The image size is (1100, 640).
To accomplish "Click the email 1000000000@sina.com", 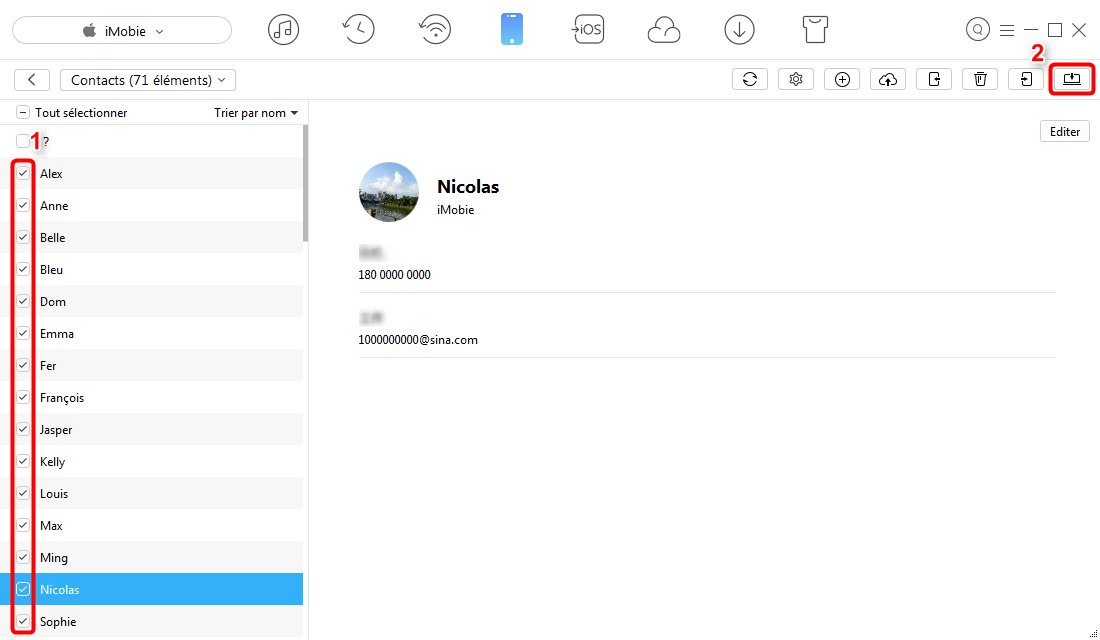I will [x=418, y=340].
